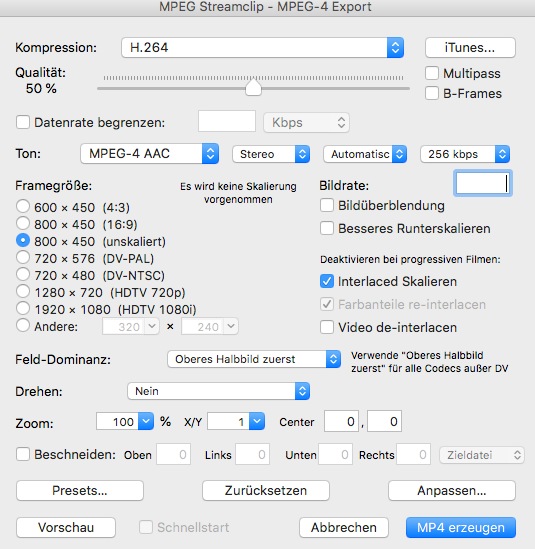This screenshot has height=549, width=535.
Task: Click the Vorschau button
Action: click(x=66, y=527)
